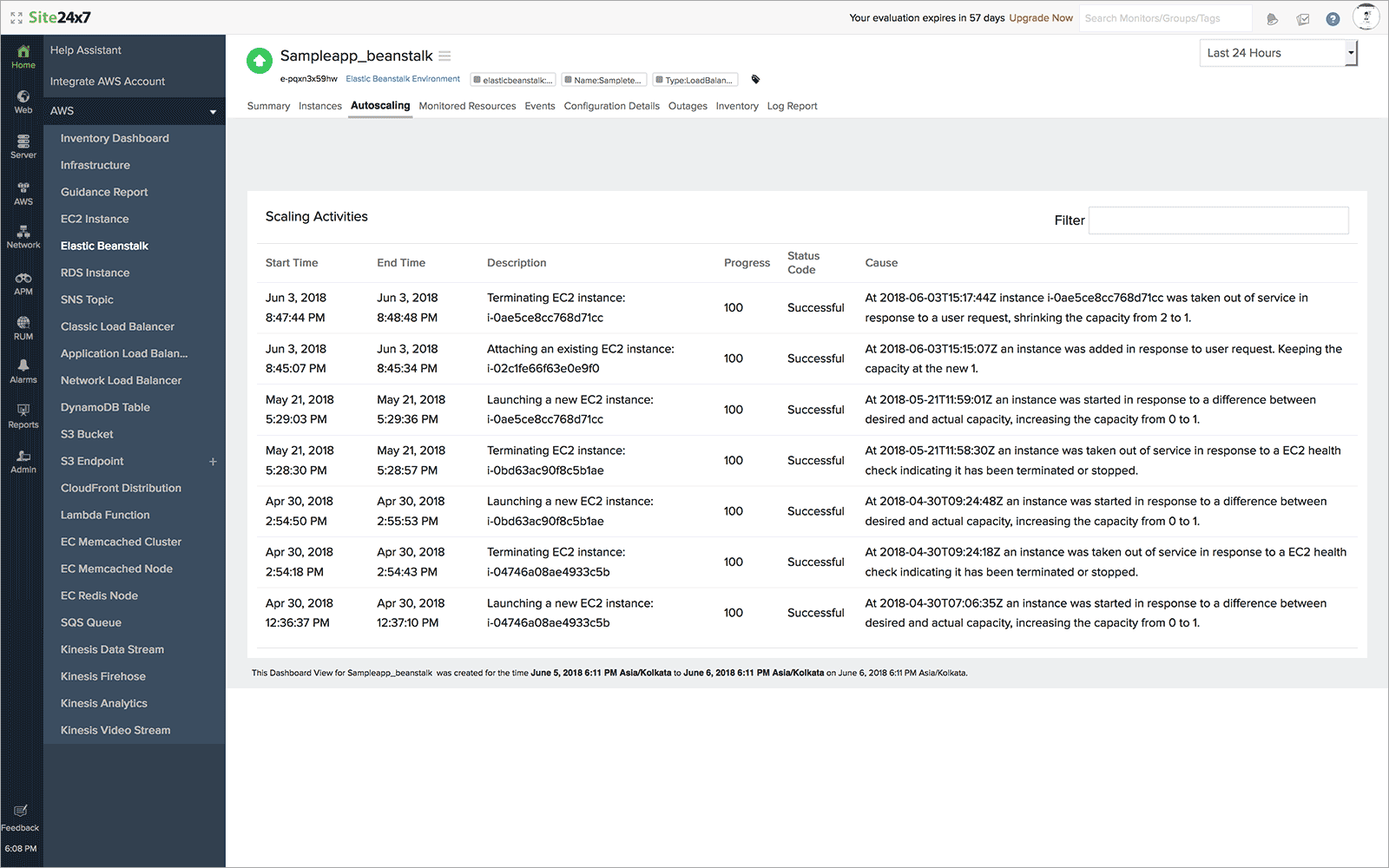Click the add tag icon next to tags
Viewport: 1389px width, 868px height.
(x=755, y=80)
